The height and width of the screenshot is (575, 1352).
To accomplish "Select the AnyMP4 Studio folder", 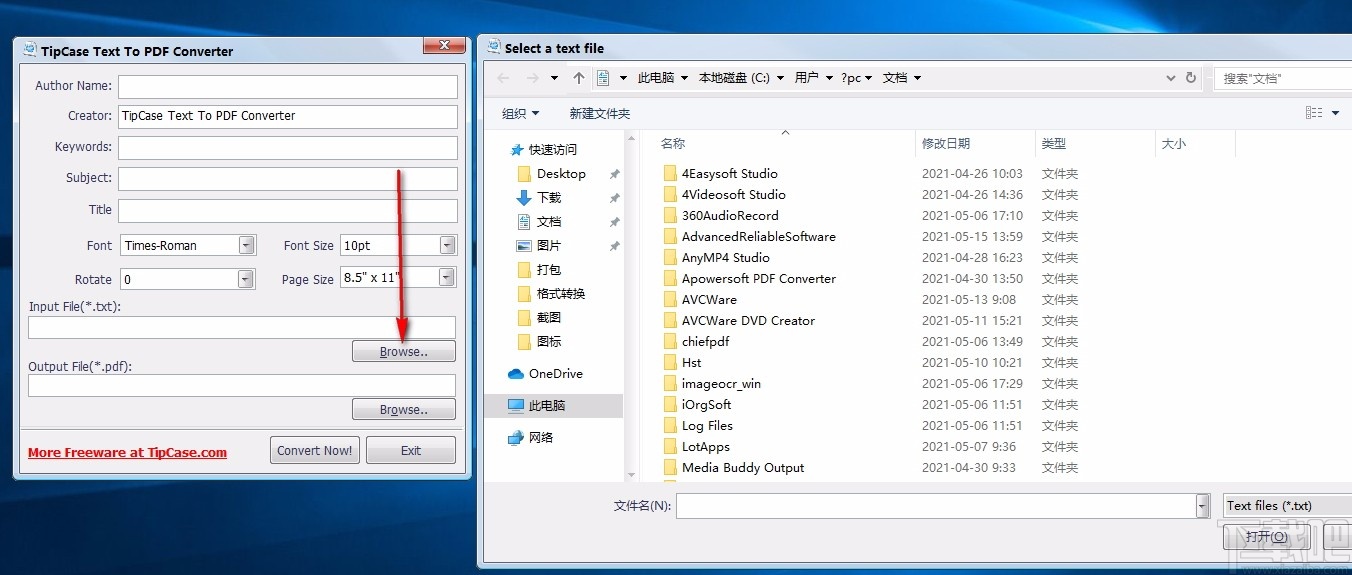I will (x=716, y=258).
